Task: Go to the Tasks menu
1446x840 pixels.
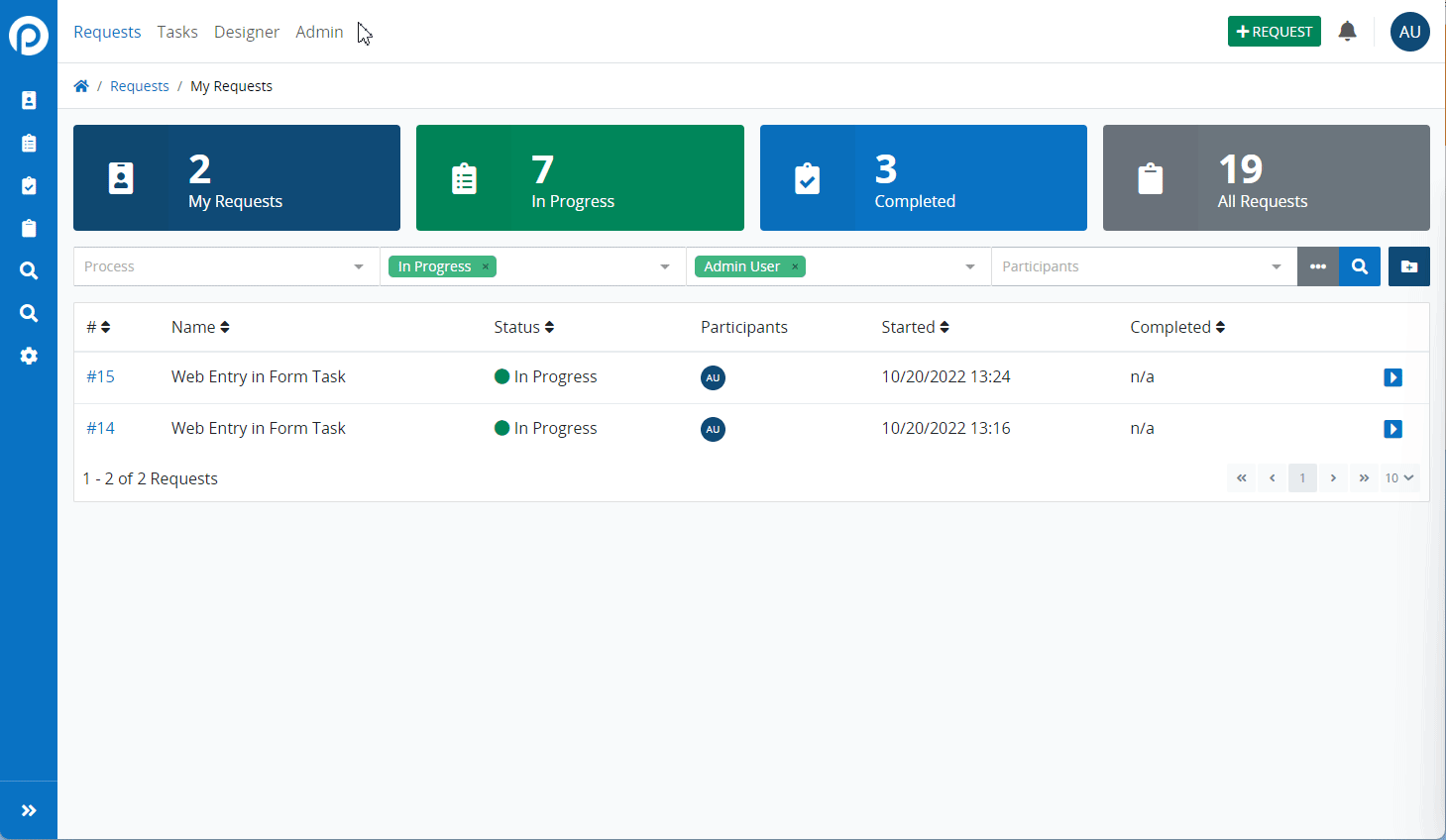Action: (177, 32)
